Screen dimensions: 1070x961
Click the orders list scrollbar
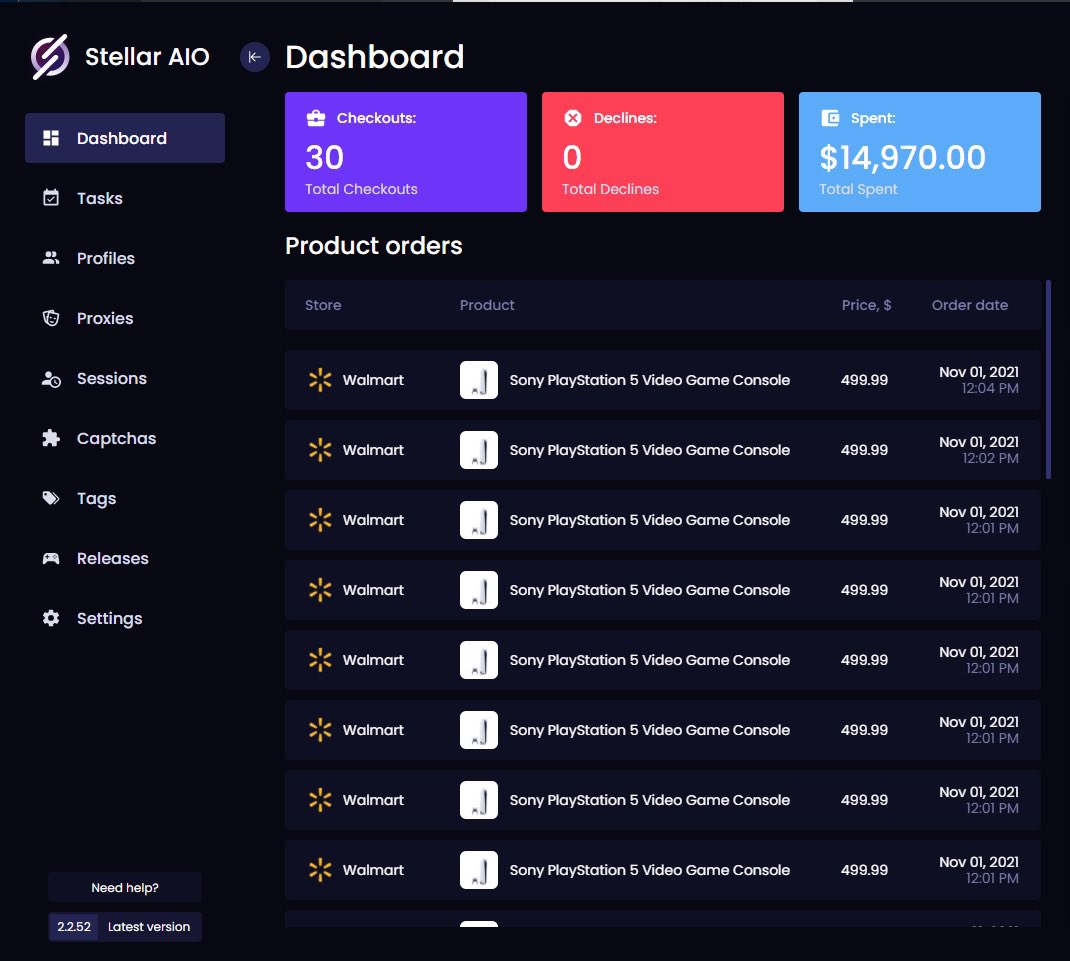1048,379
